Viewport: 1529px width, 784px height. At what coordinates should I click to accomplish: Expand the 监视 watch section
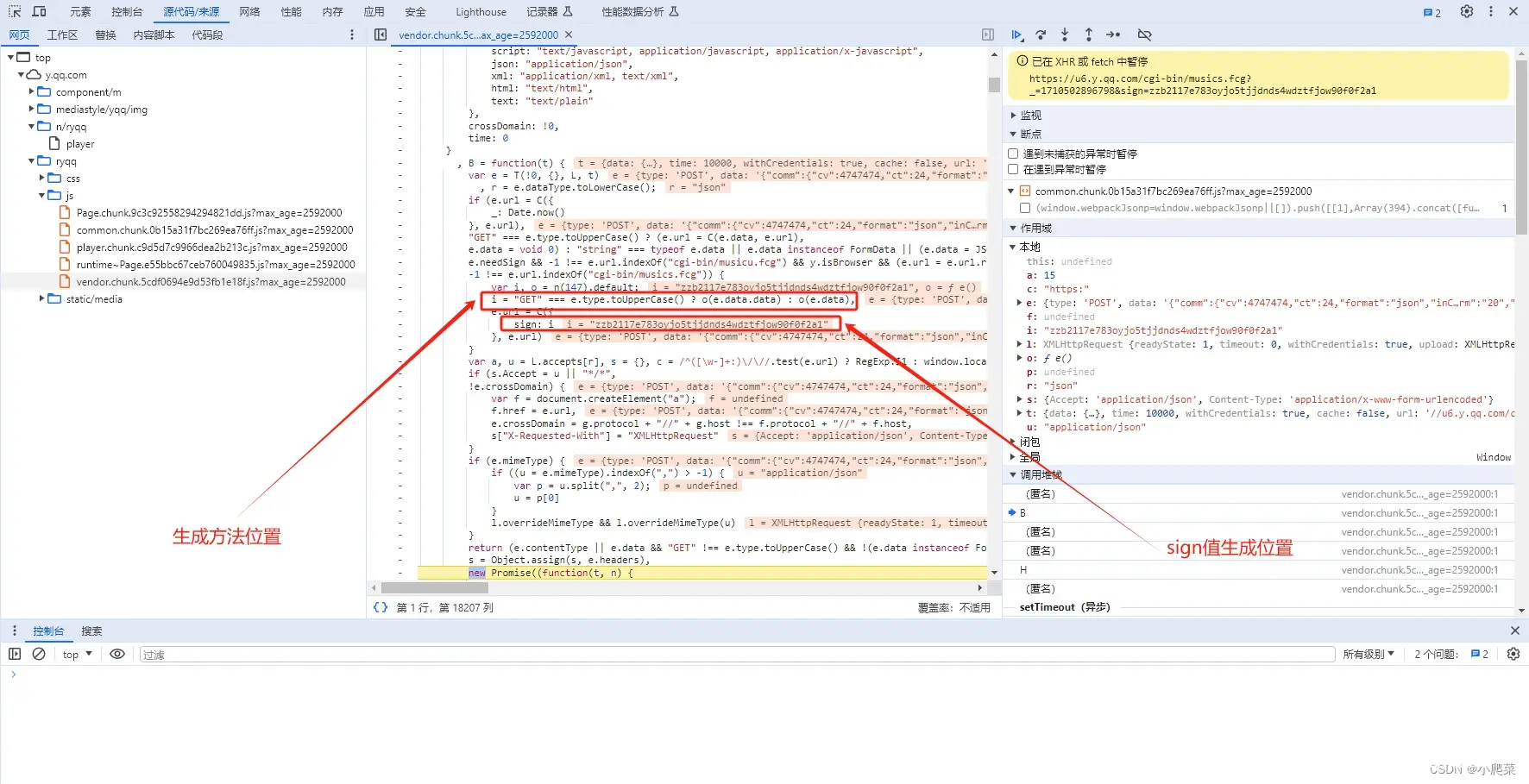[x=1014, y=115]
